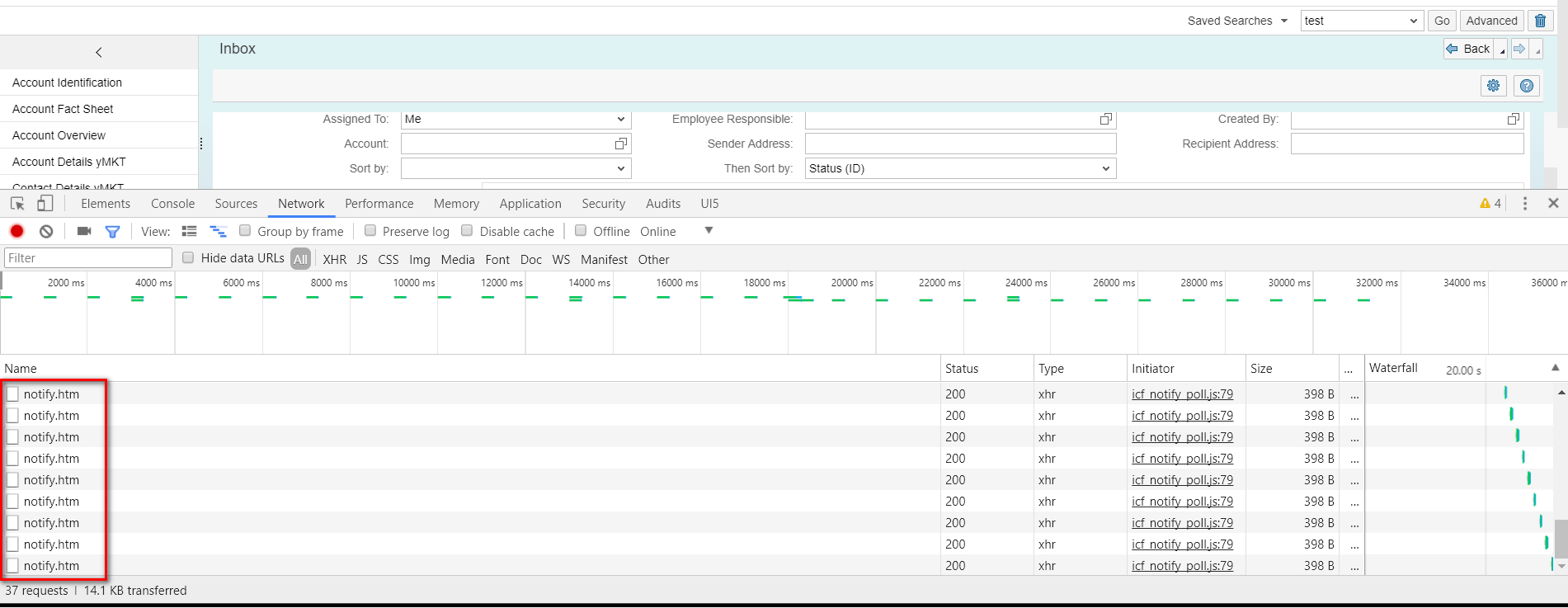The height and width of the screenshot is (608, 1568).
Task: Delete saved search with trash icon
Action: pos(1540,21)
